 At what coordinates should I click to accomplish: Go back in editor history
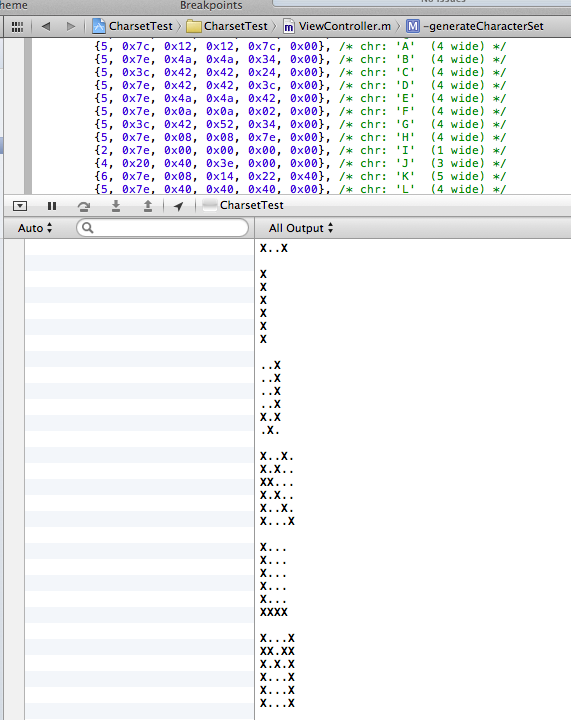[x=45, y=26]
